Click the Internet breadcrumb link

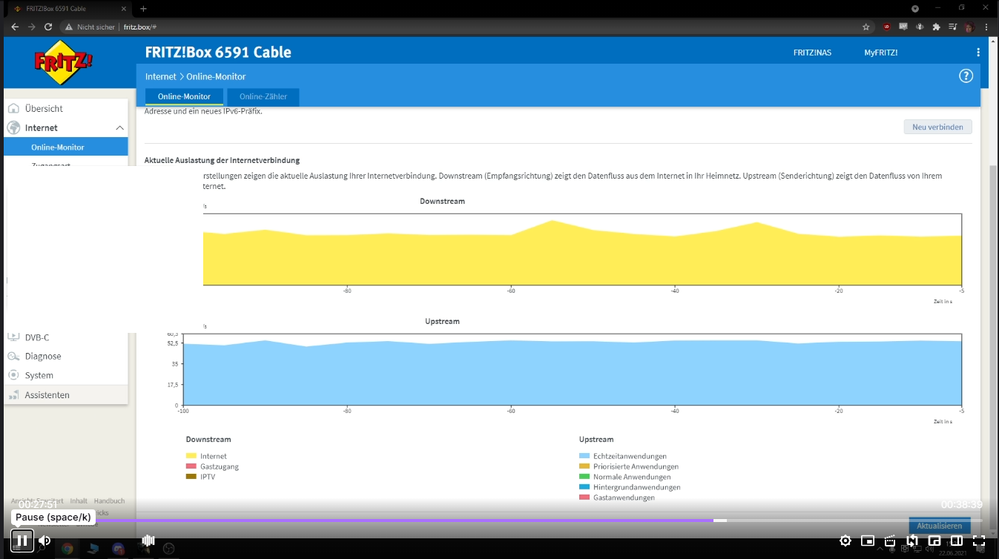pyautogui.click(x=161, y=76)
